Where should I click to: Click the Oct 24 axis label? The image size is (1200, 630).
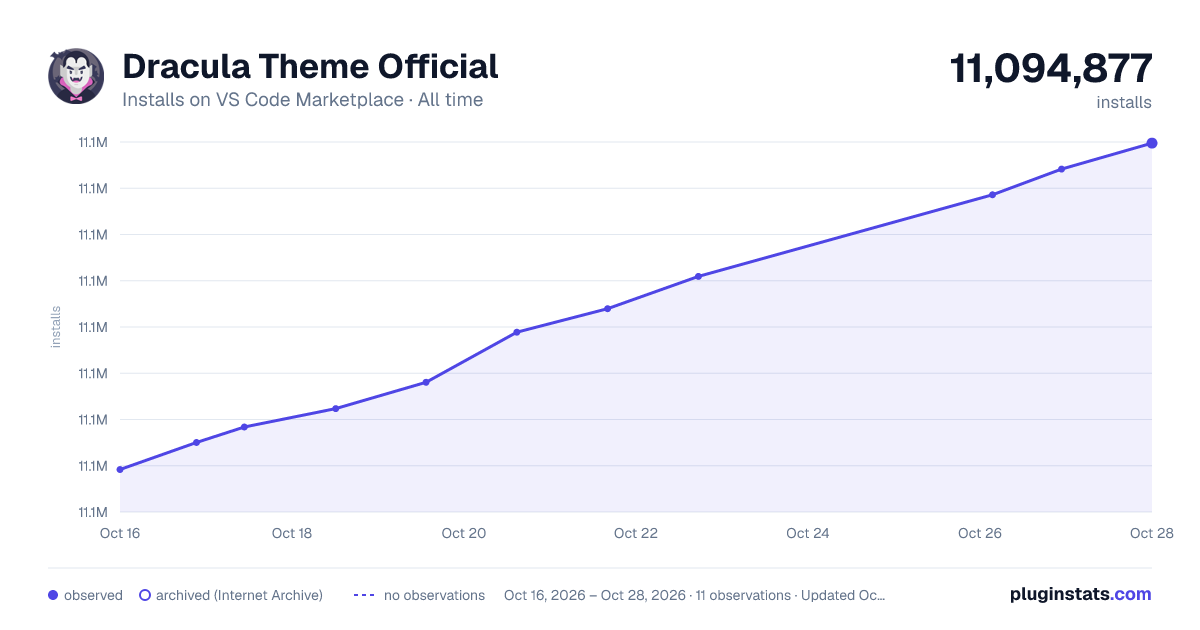click(x=808, y=533)
